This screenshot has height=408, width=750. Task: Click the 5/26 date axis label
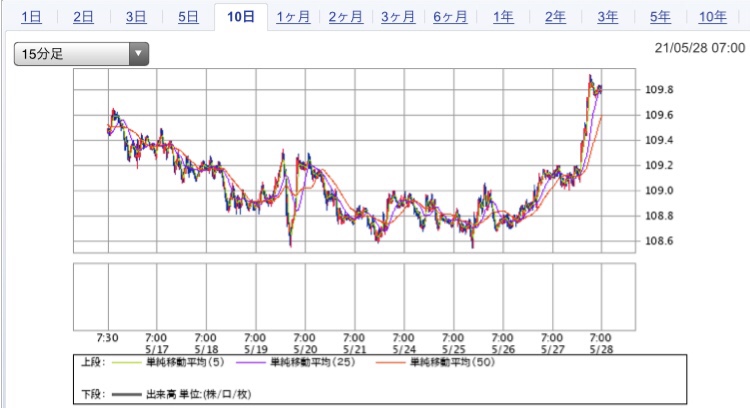503,349
